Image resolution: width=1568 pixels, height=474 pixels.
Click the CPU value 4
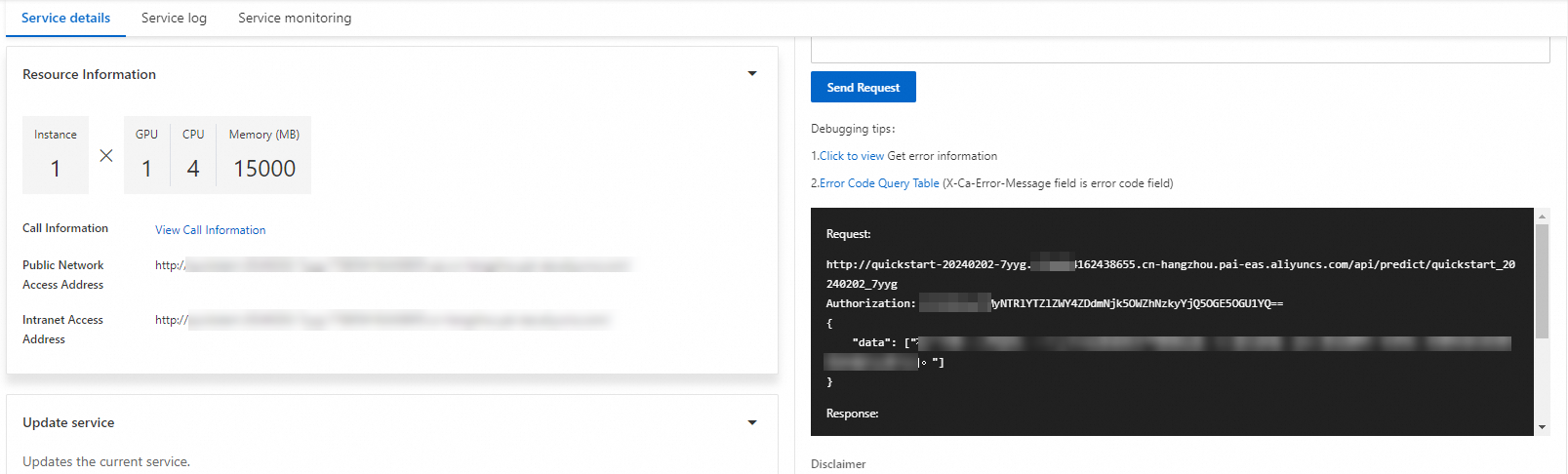pyautogui.click(x=193, y=169)
